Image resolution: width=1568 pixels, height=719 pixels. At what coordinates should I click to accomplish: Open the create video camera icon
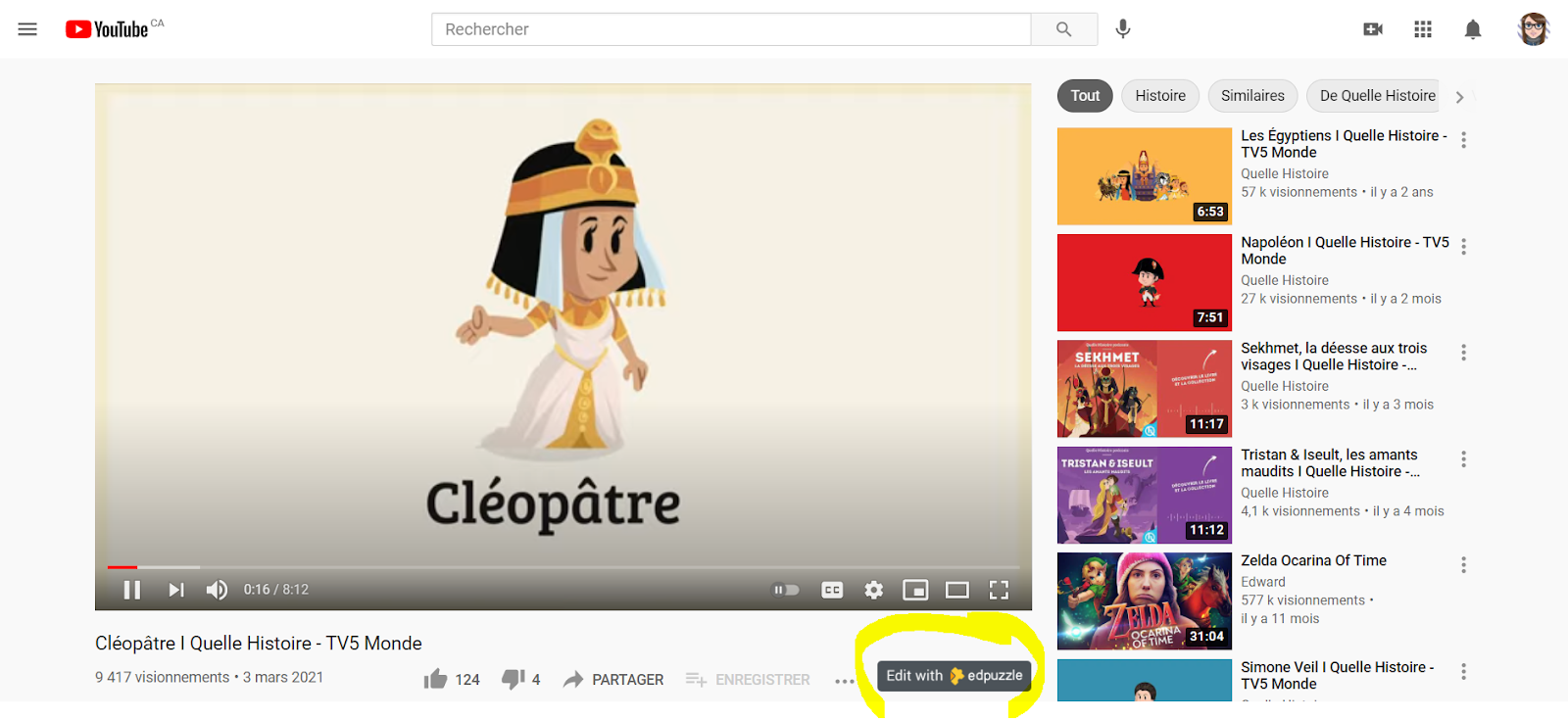pyautogui.click(x=1373, y=29)
